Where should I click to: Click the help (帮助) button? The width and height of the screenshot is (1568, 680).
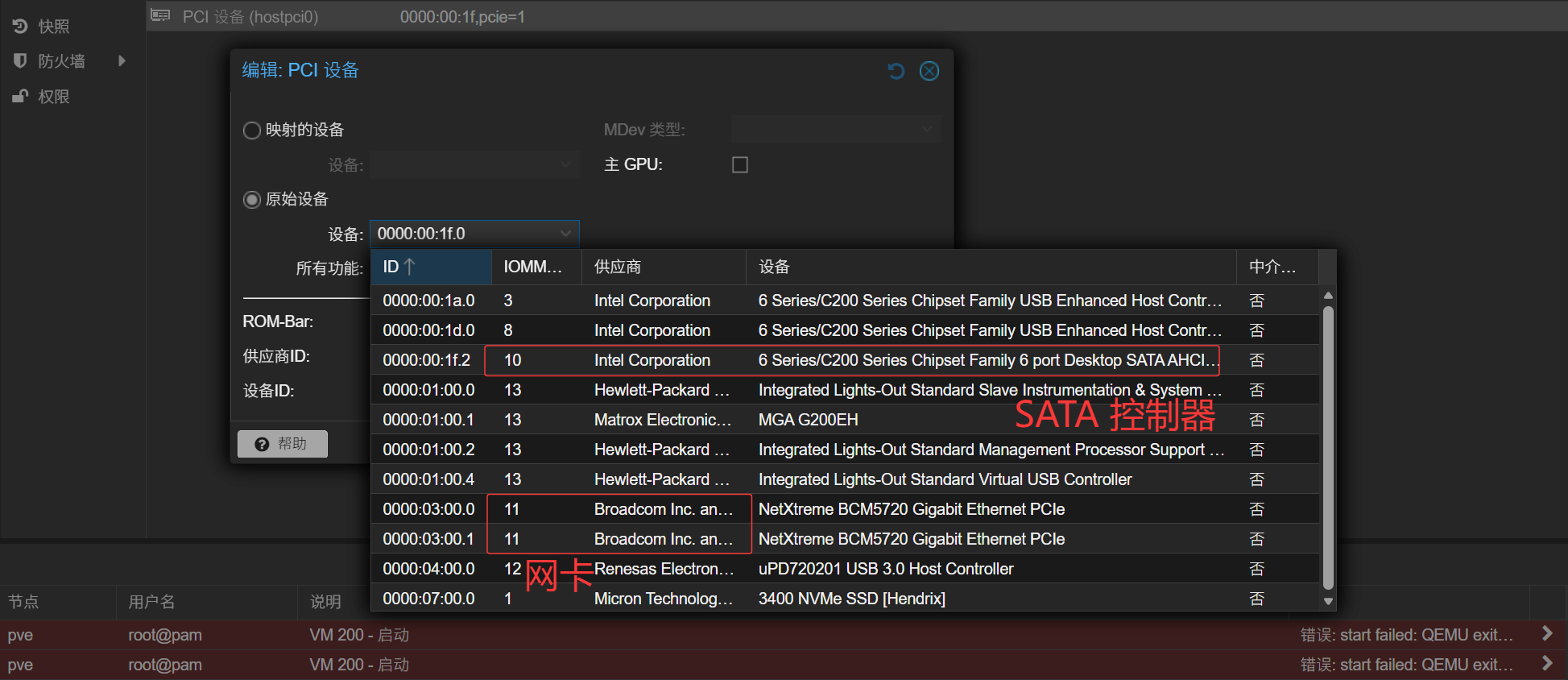click(x=283, y=444)
